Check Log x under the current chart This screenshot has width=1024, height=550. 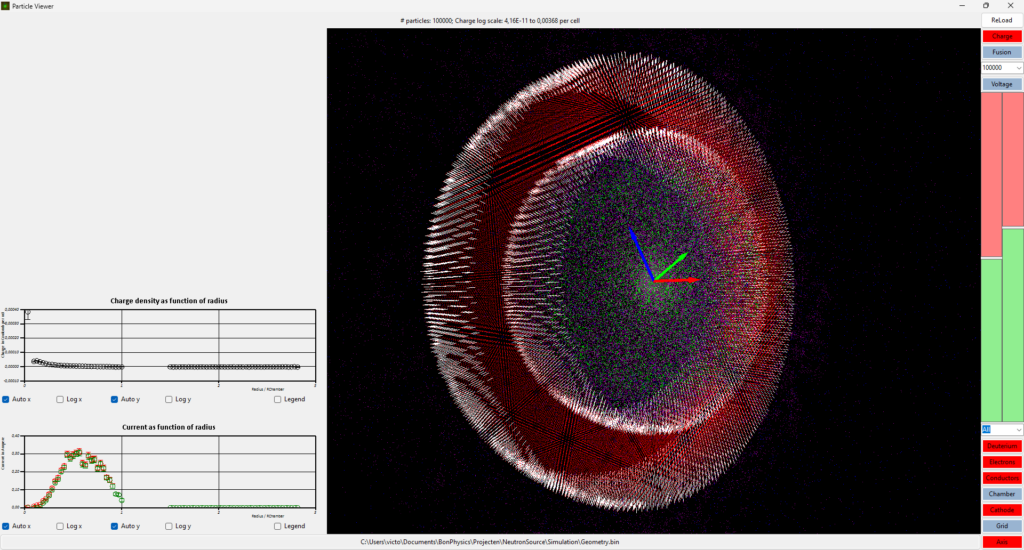coord(61,526)
